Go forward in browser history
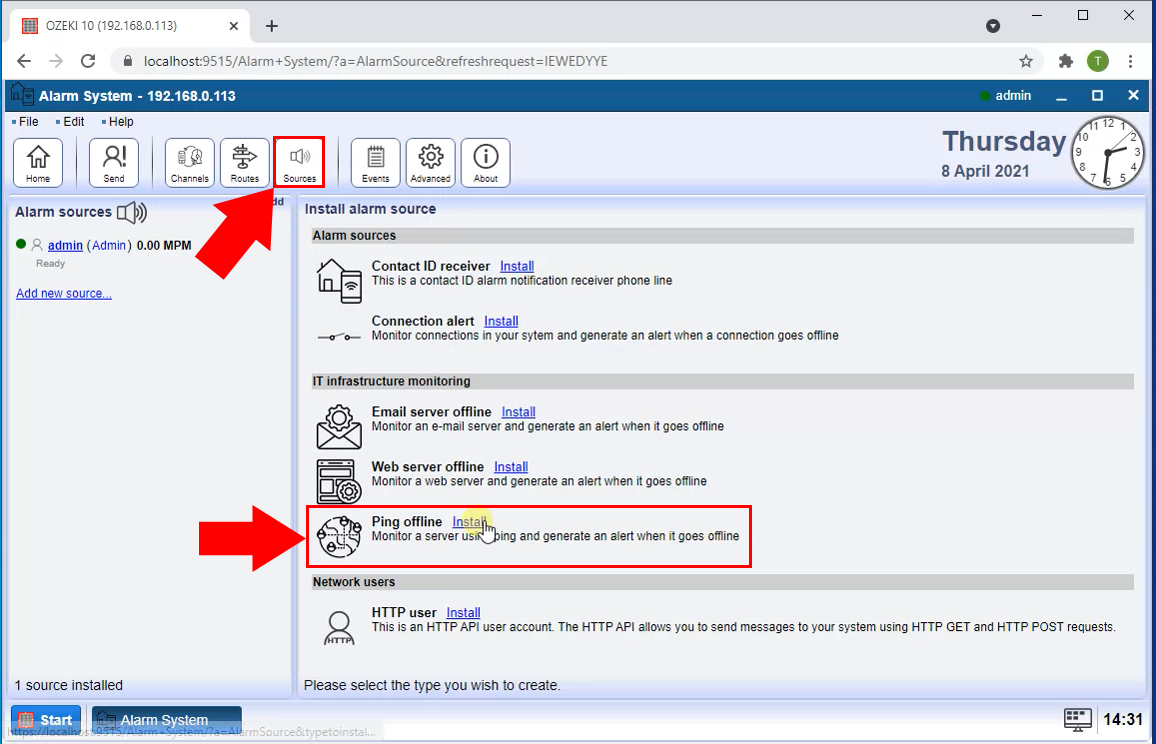 coord(56,61)
